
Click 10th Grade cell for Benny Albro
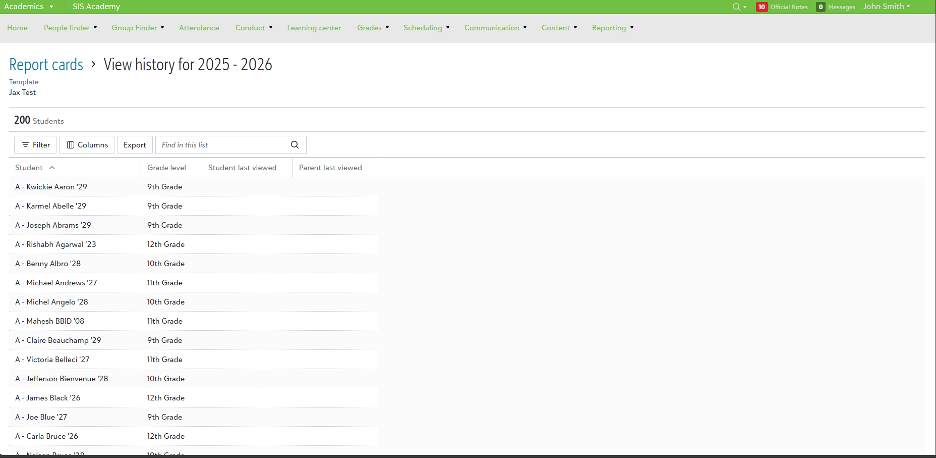click(166, 263)
